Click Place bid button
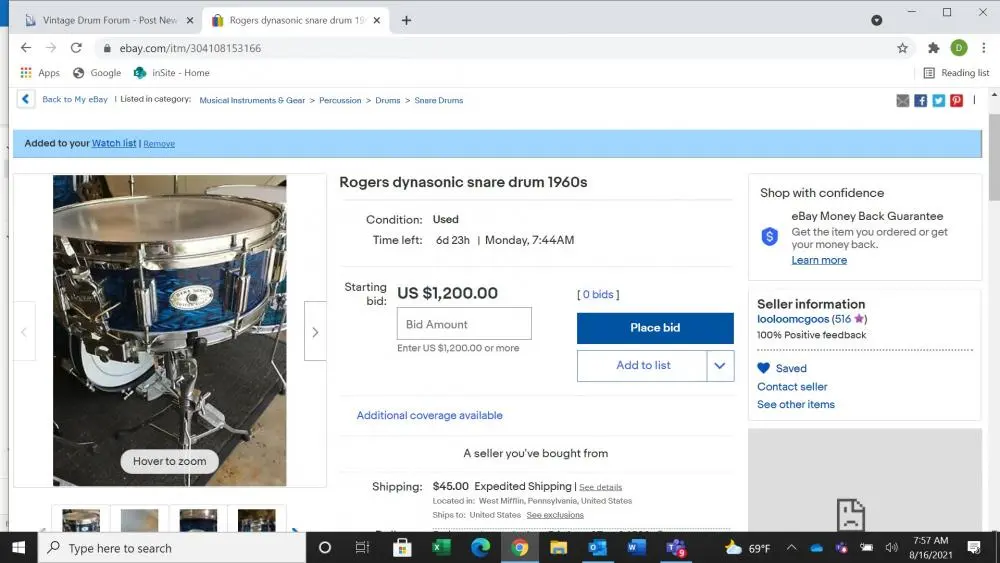This screenshot has width=1000, height=563. pos(655,328)
